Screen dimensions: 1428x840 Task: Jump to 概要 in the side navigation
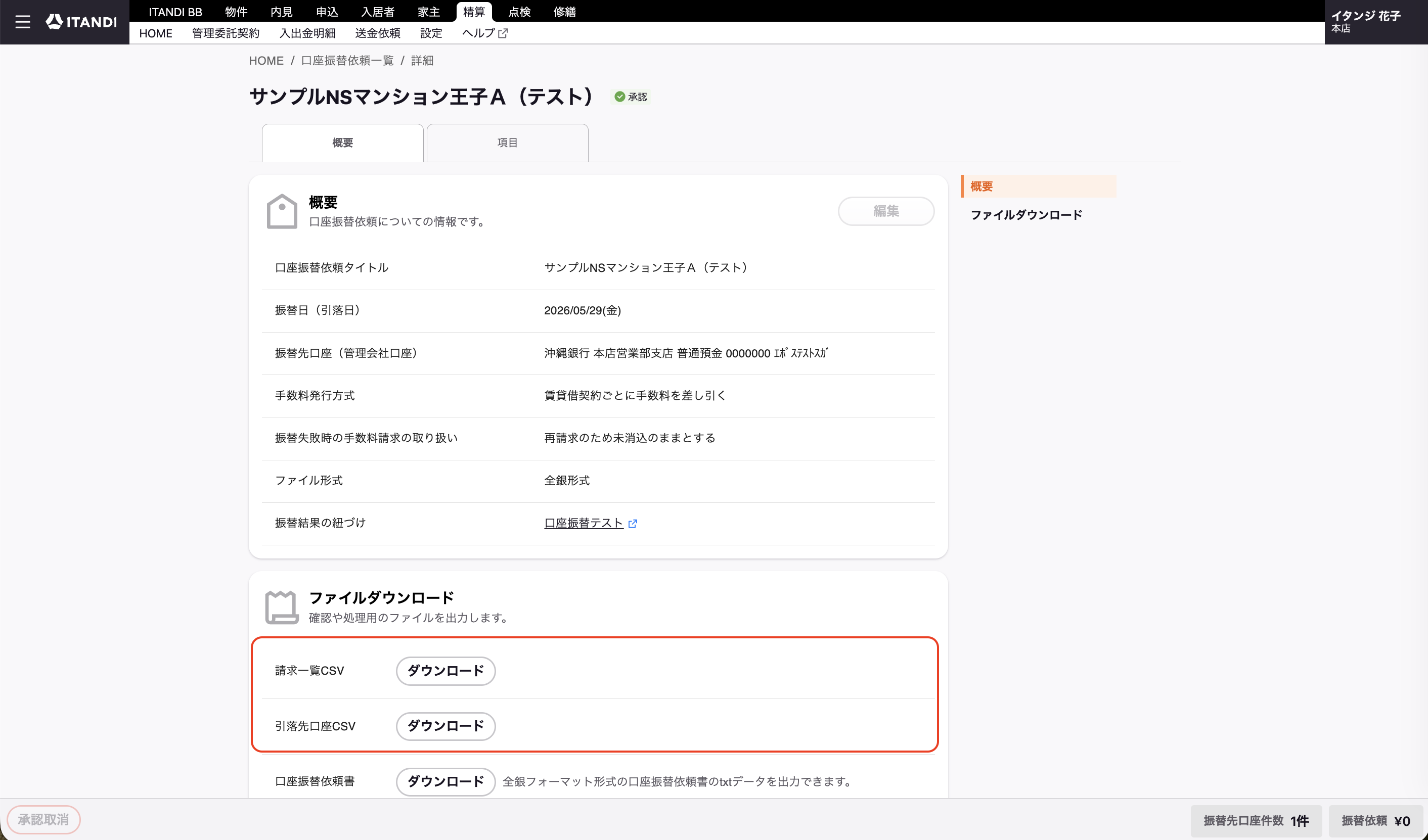[1039, 186]
